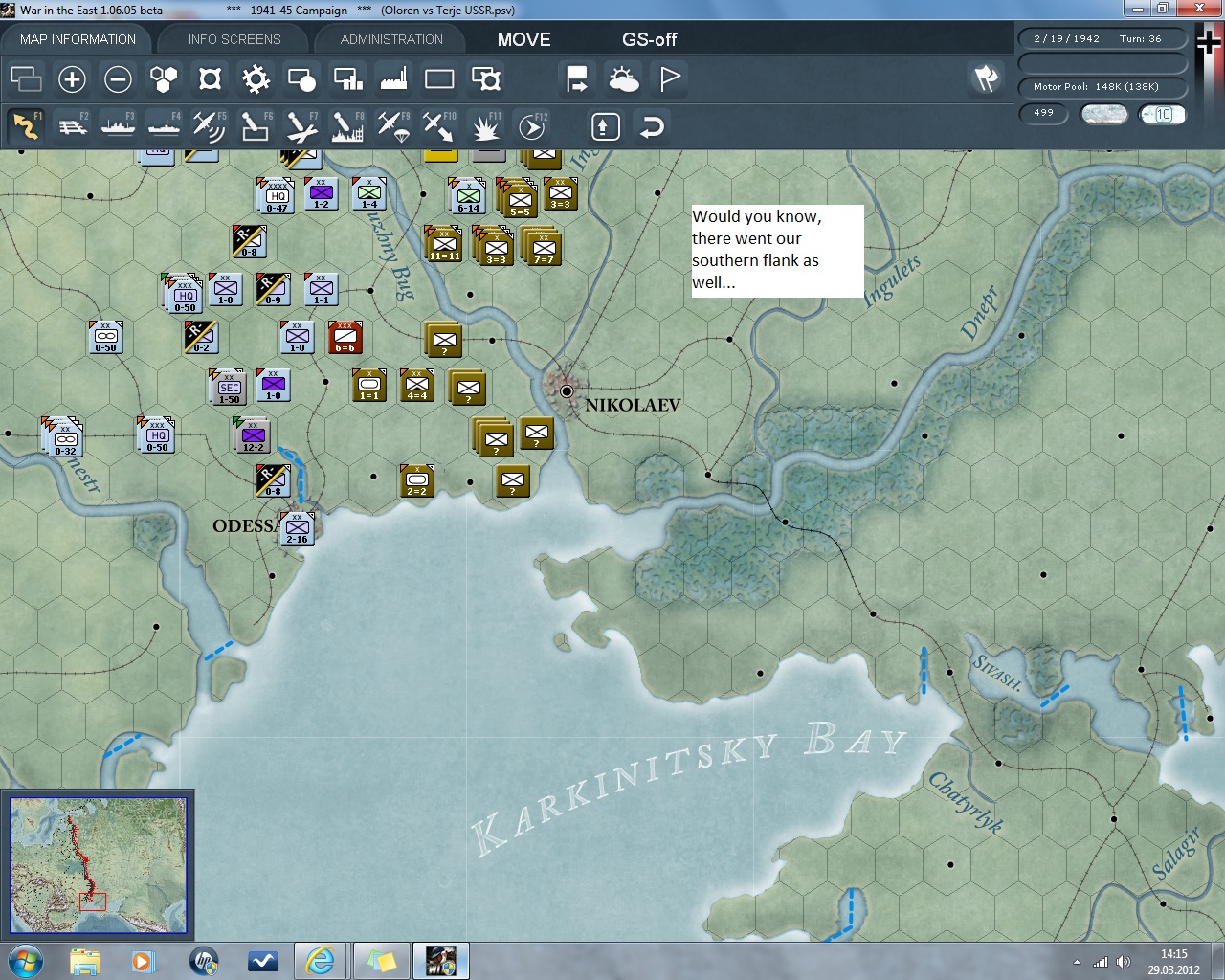Select the 2-16 unit at Odessa
This screenshot has width=1225, height=980.
click(298, 528)
